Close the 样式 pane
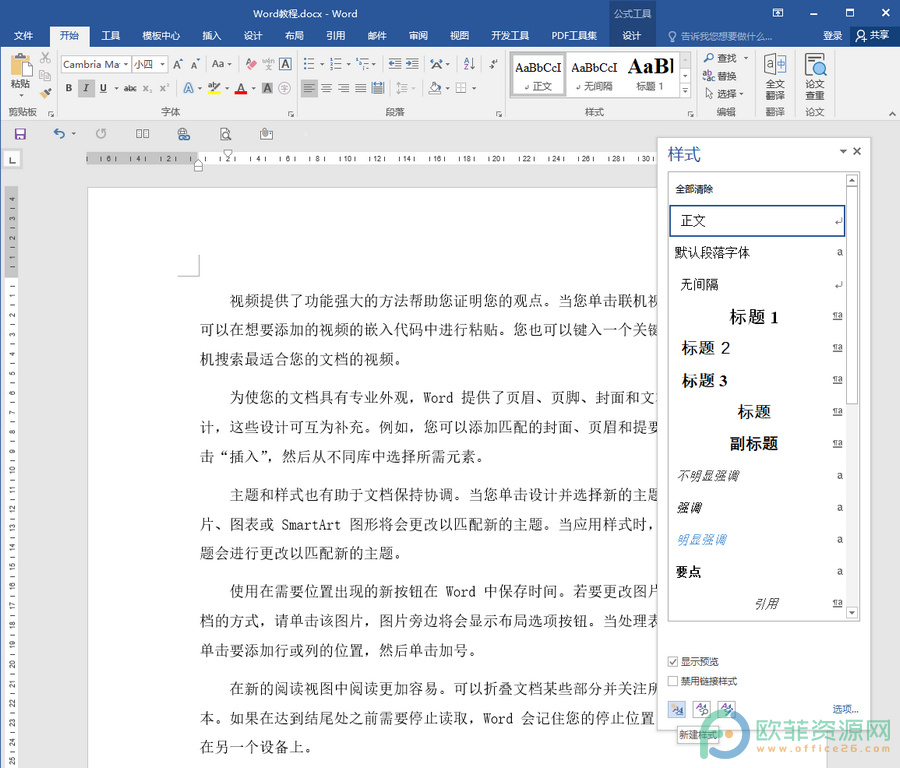The width and height of the screenshot is (900, 768). pos(857,151)
